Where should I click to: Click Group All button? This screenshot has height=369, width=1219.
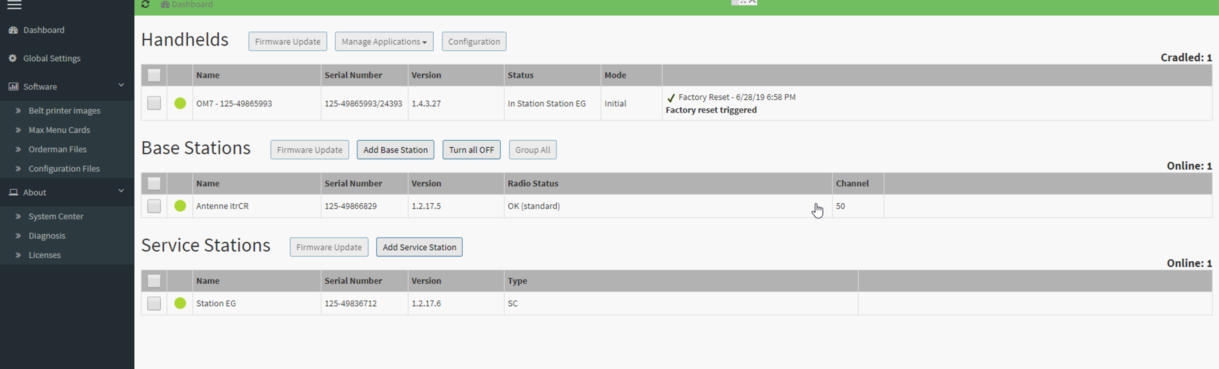(x=533, y=150)
